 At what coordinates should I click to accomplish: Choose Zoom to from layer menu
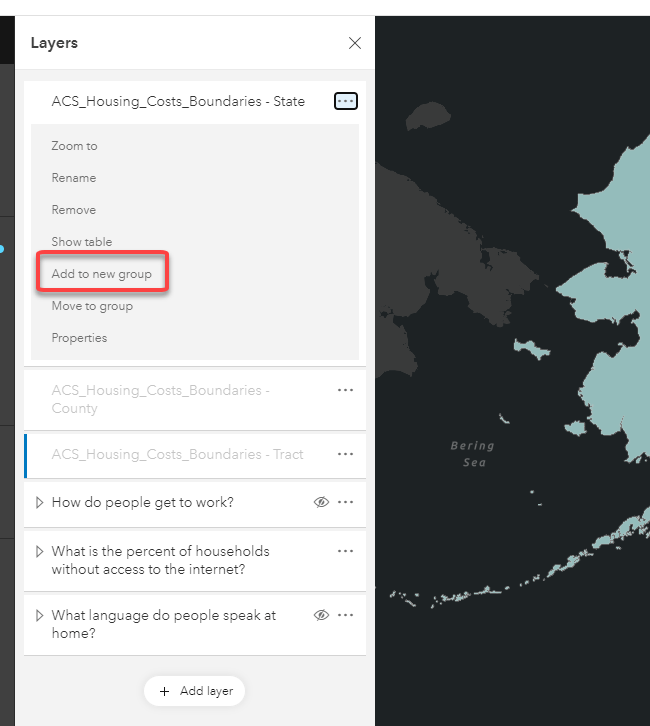point(75,146)
